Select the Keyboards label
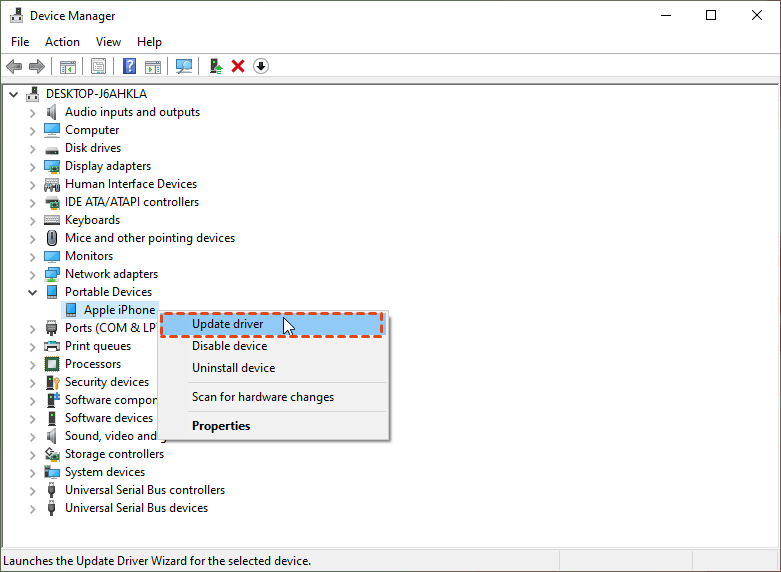781x572 pixels. [93, 220]
